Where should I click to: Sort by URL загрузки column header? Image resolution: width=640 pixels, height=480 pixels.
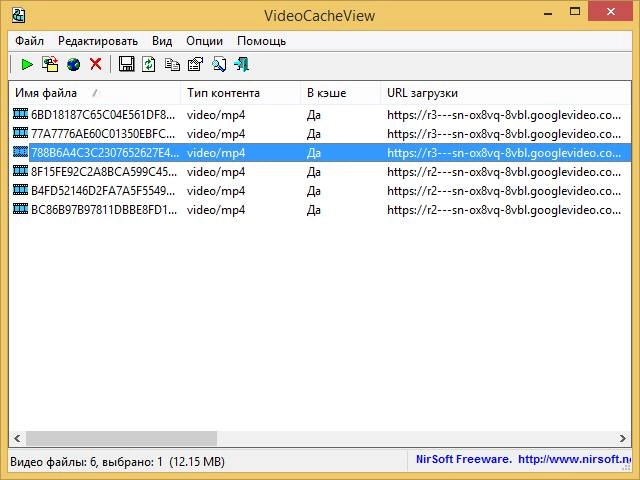coord(506,93)
